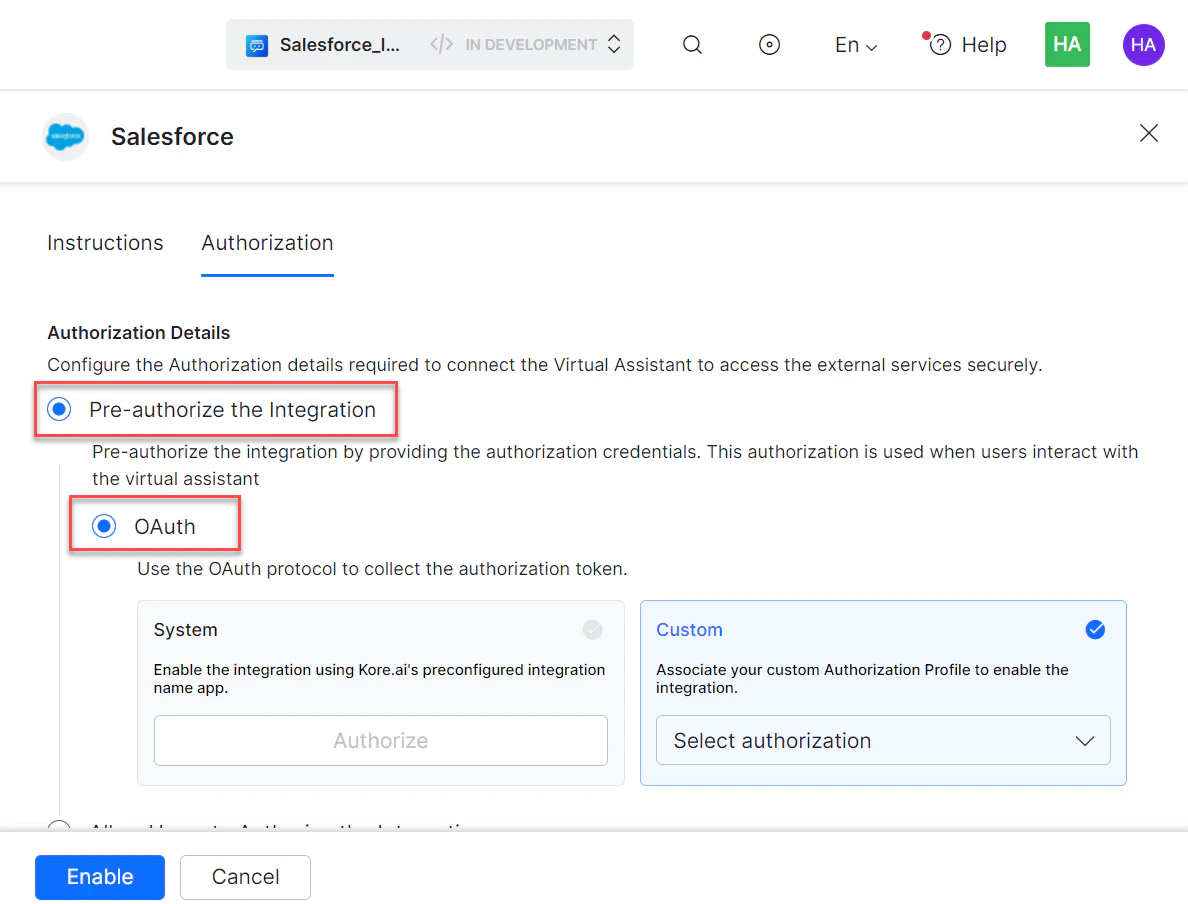Click the target icon beside search
Viewport: 1188px width, 904px height.
[x=769, y=44]
